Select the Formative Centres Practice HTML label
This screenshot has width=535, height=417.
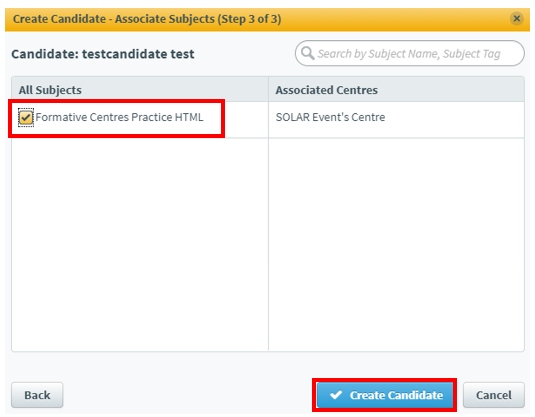(x=119, y=117)
